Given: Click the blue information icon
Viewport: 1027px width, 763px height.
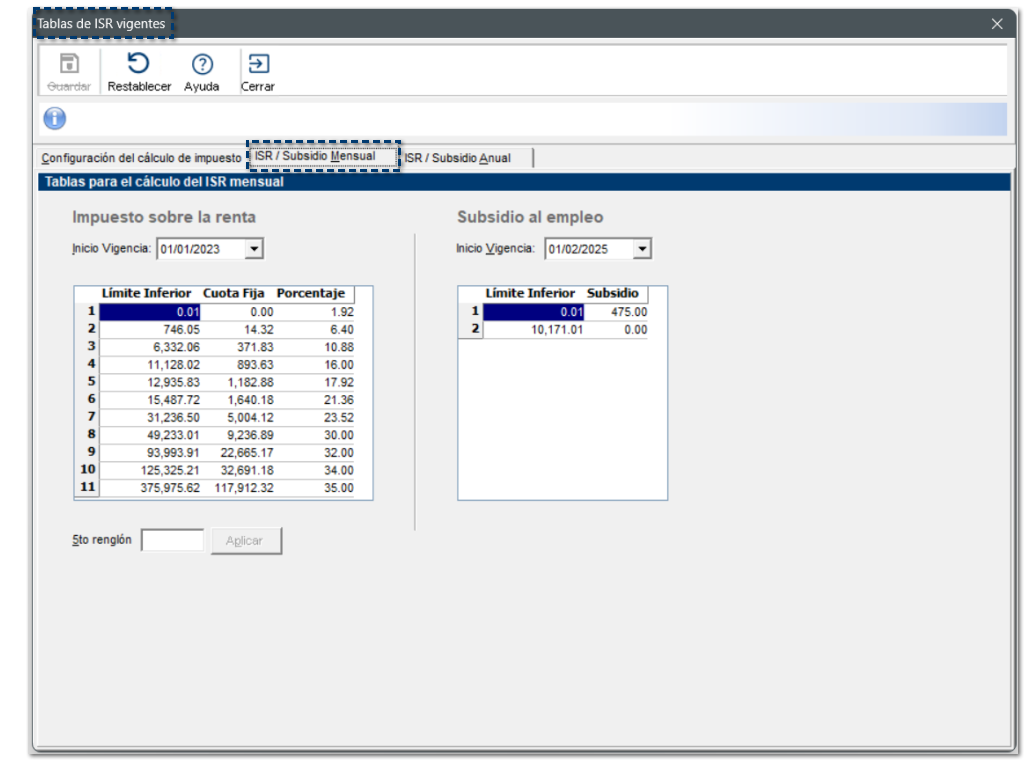Looking at the screenshot, I should [54, 119].
